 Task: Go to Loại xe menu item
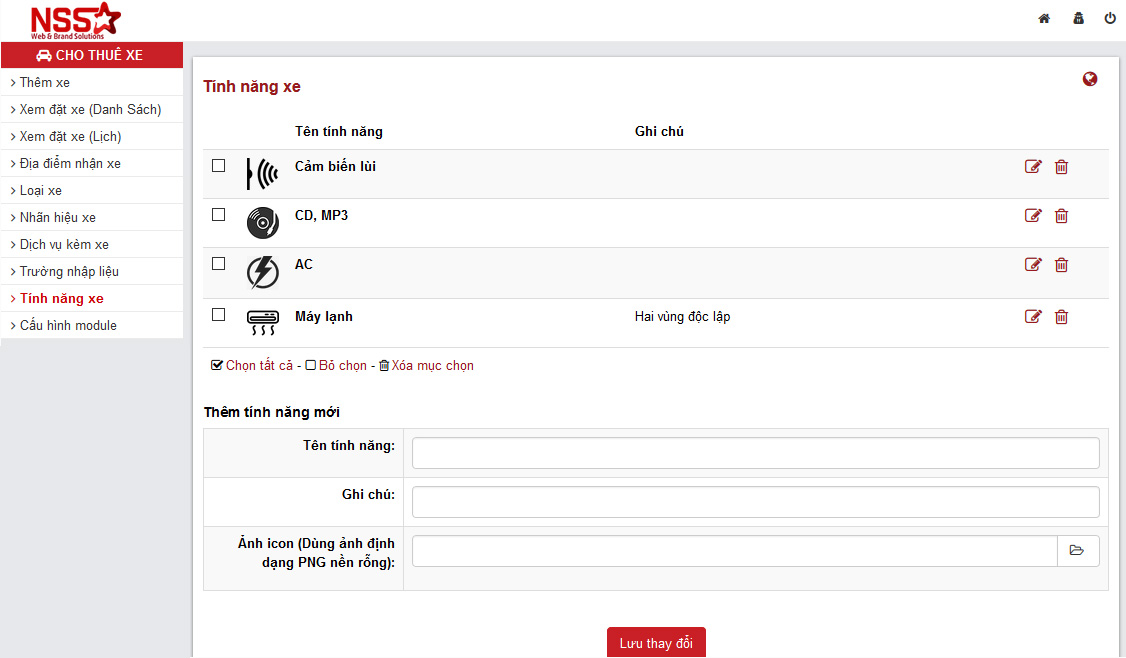tap(41, 190)
